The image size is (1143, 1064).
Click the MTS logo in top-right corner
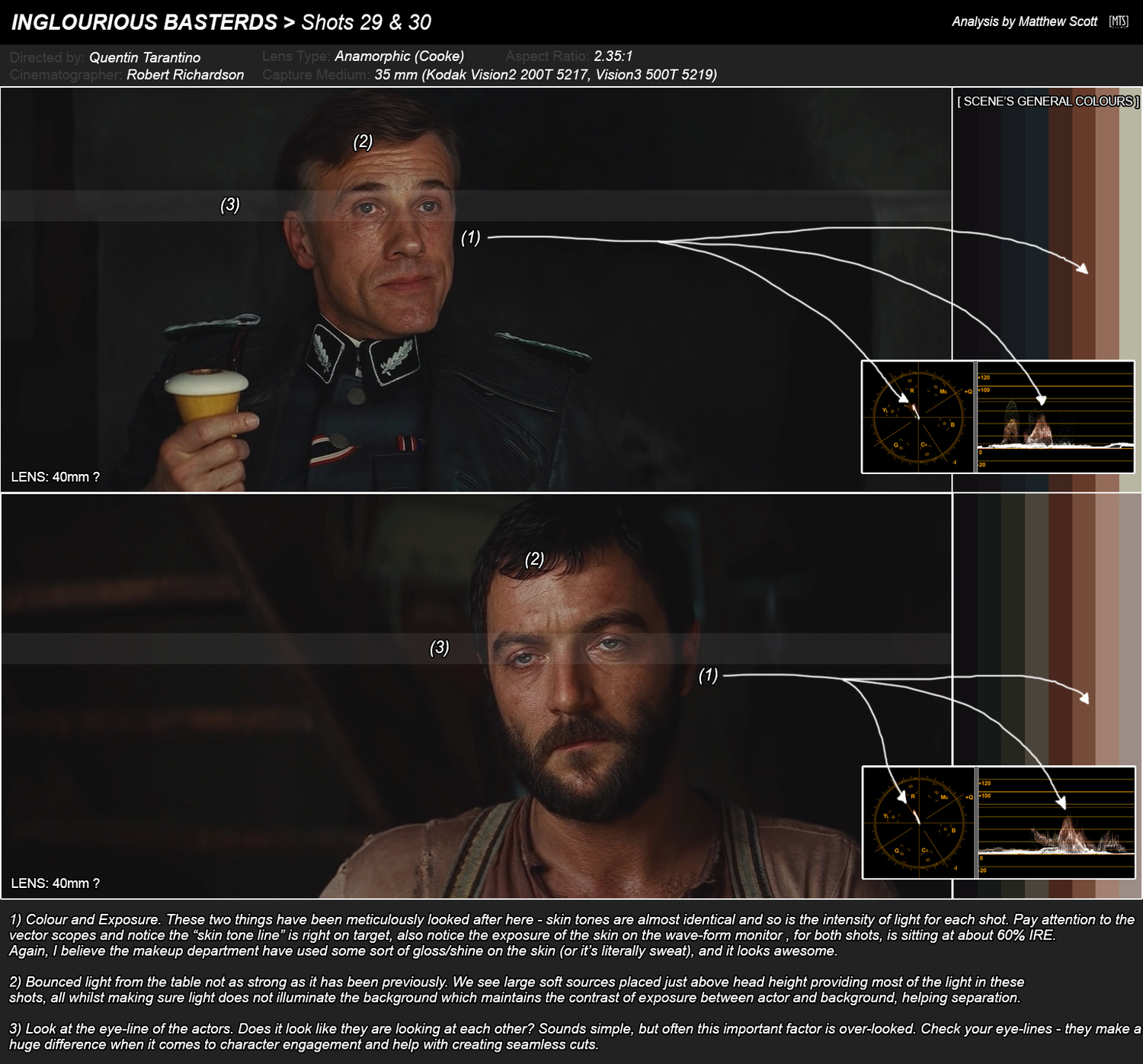[1118, 21]
